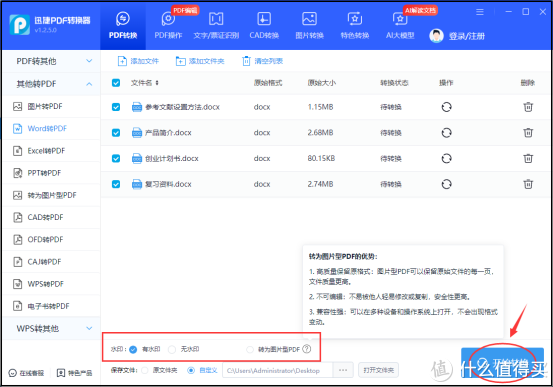The image size is (553, 387).
Task: Click the app logo icon
Action: click(x=19, y=25)
